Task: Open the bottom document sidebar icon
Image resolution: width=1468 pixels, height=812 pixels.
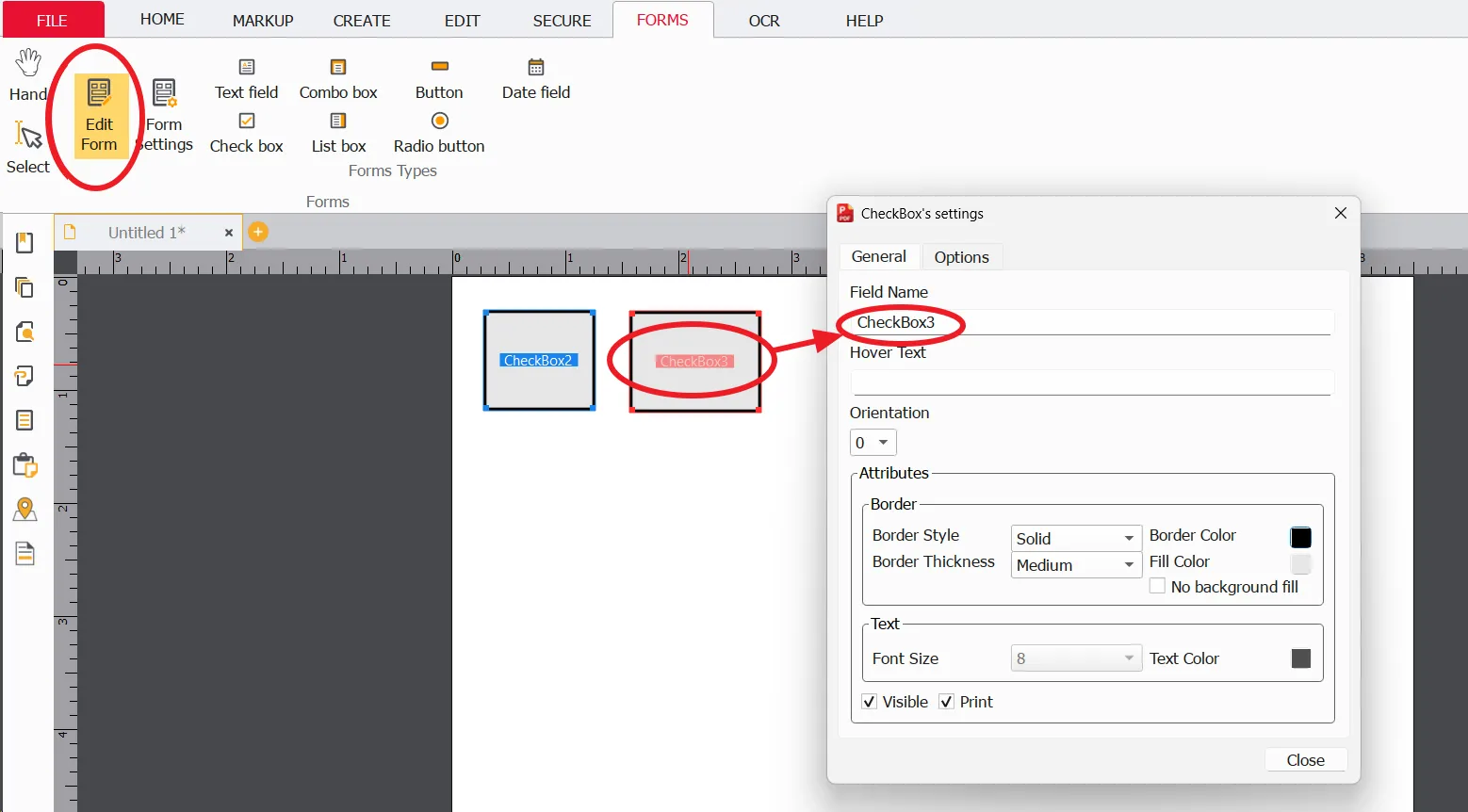Action: coord(25,554)
